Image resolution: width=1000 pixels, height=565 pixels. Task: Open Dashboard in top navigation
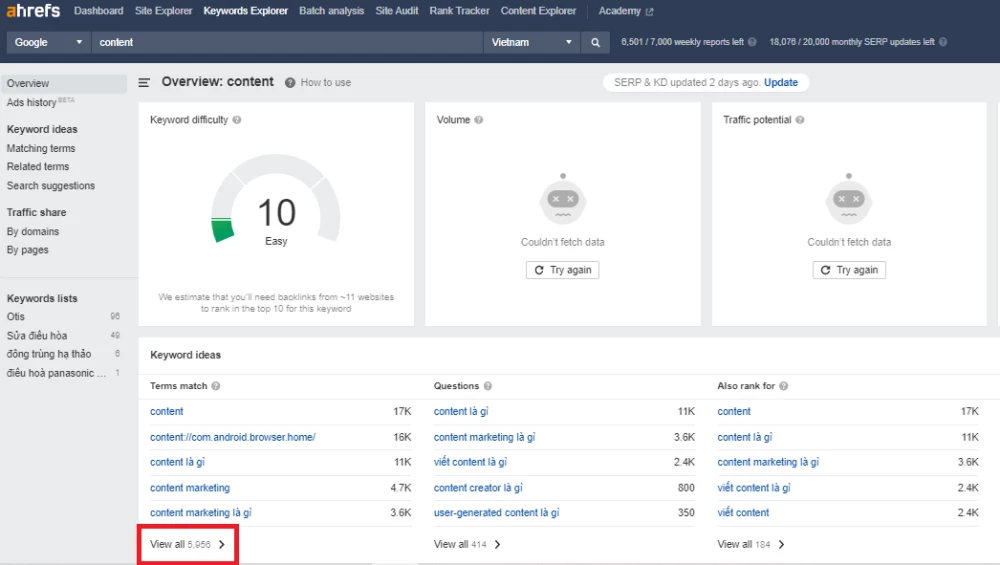[x=98, y=11]
